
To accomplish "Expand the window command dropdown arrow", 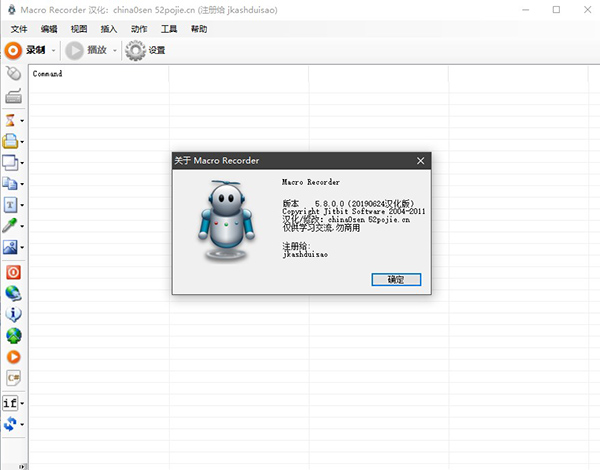I will click(x=22, y=163).
